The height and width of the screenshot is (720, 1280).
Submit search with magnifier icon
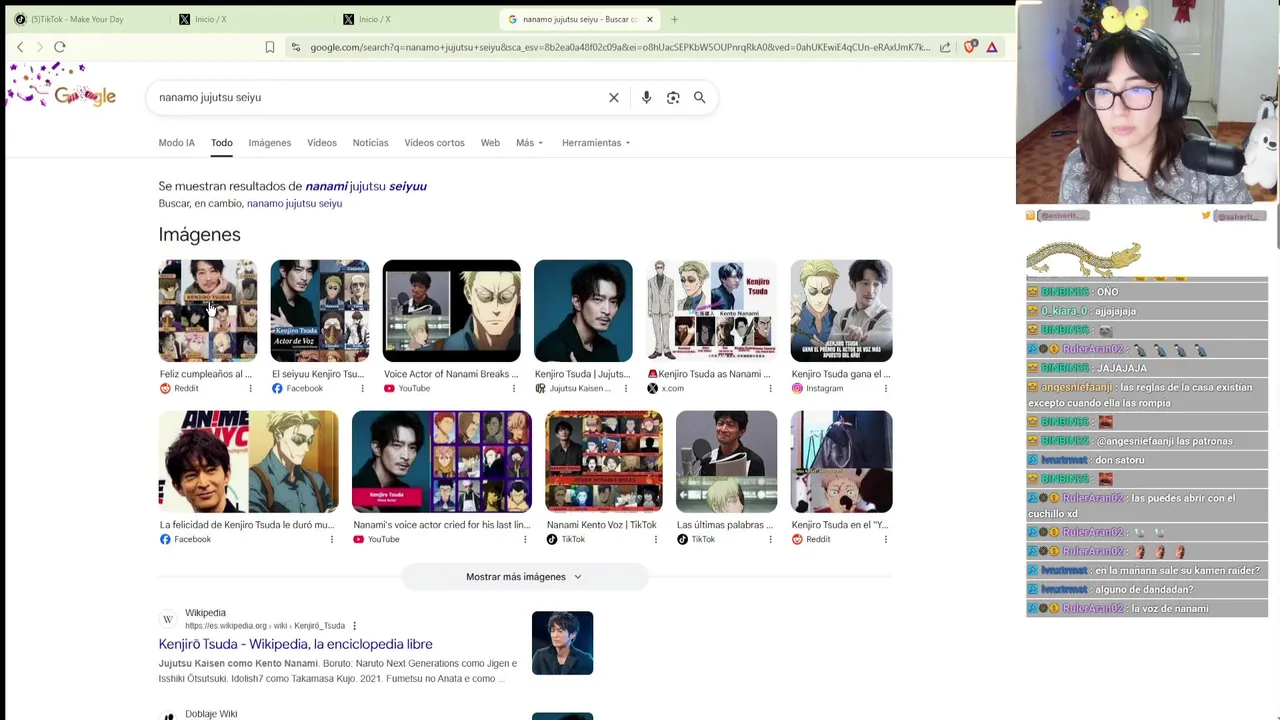(700, 97)
